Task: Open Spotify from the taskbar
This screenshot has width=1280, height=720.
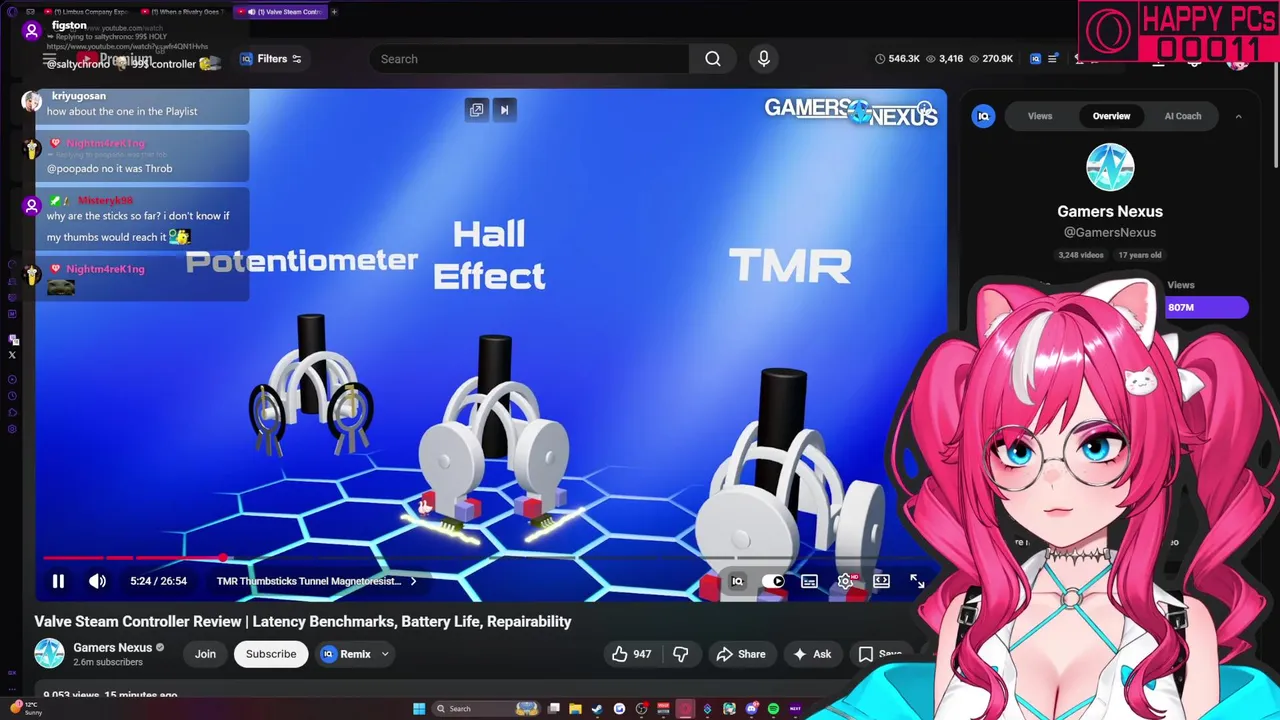Action: tap(773, 709)
